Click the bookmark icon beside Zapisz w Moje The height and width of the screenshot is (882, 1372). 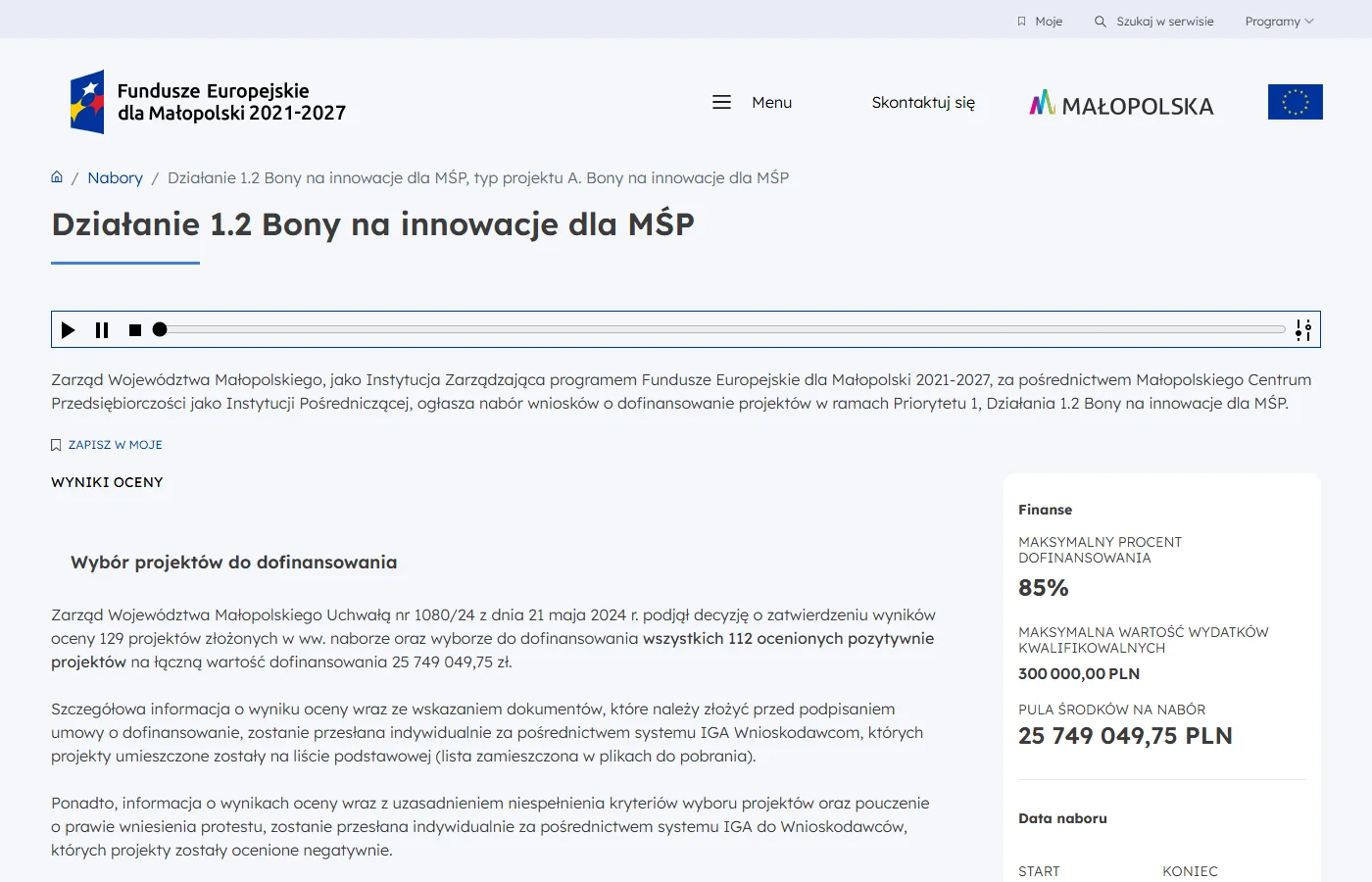[56, 445]
